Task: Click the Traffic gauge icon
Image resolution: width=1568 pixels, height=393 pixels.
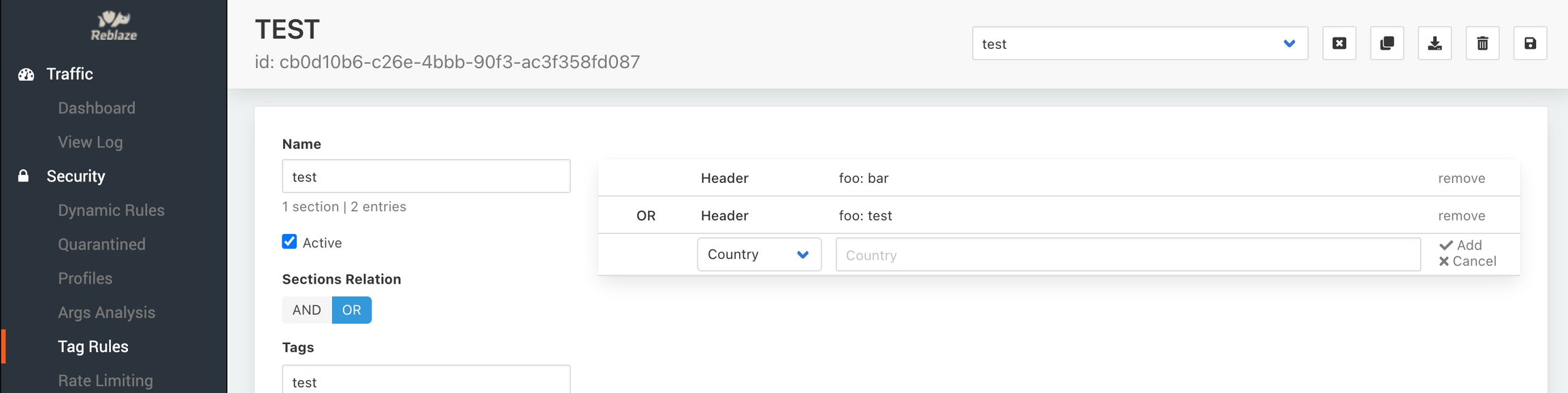Action: [26, 74]
